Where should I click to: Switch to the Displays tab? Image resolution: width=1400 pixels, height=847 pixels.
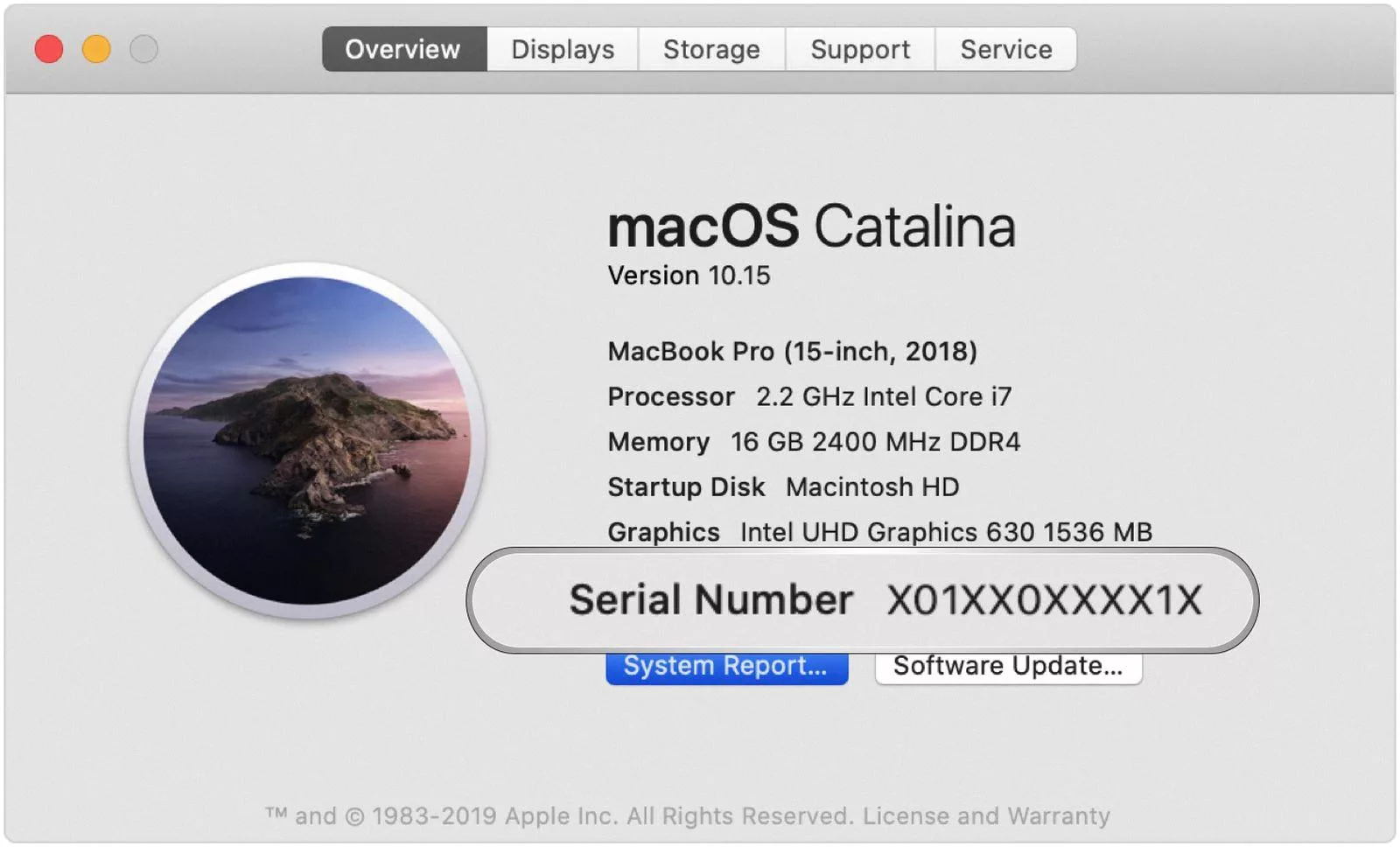tap(561, 49)
